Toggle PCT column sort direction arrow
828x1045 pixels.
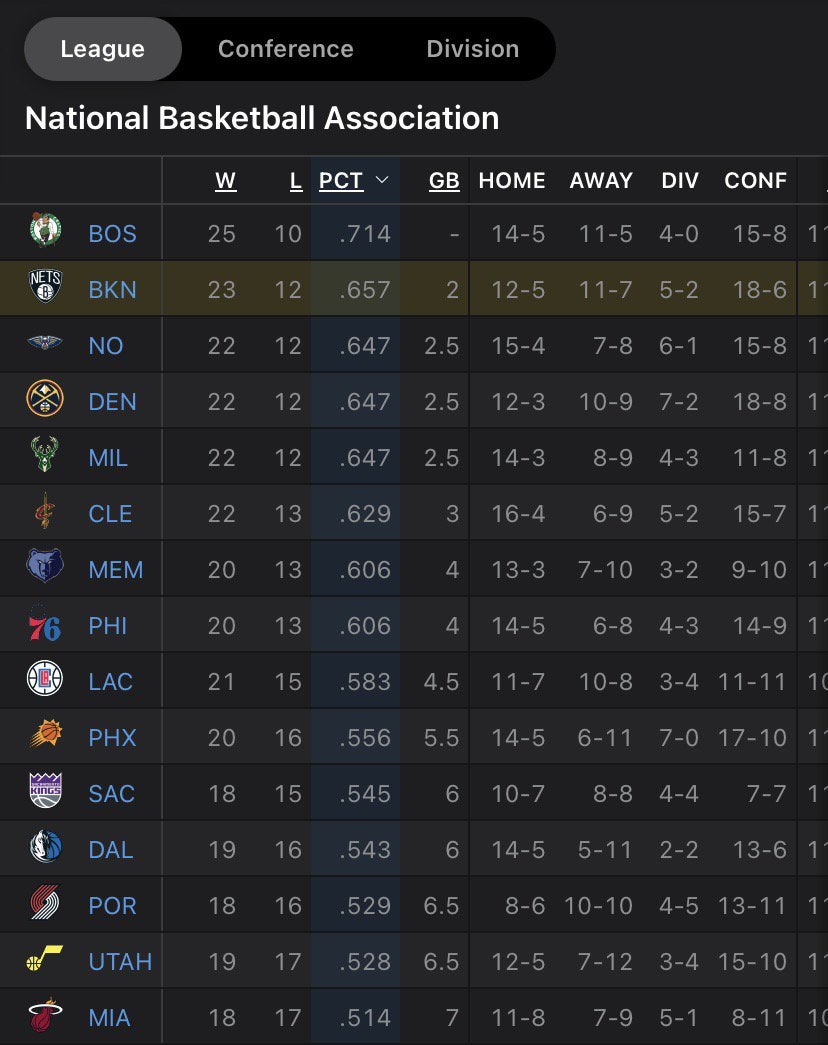click(x=381, y=181)
